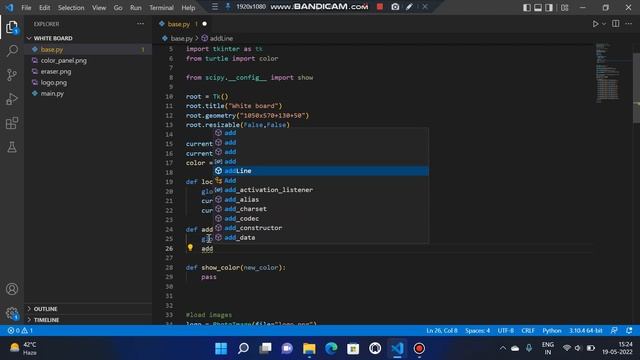Viewport: 640px width, 360px height.
Task: Toggle the primary side bar layout icon
Action: click(x=527, y=8)
